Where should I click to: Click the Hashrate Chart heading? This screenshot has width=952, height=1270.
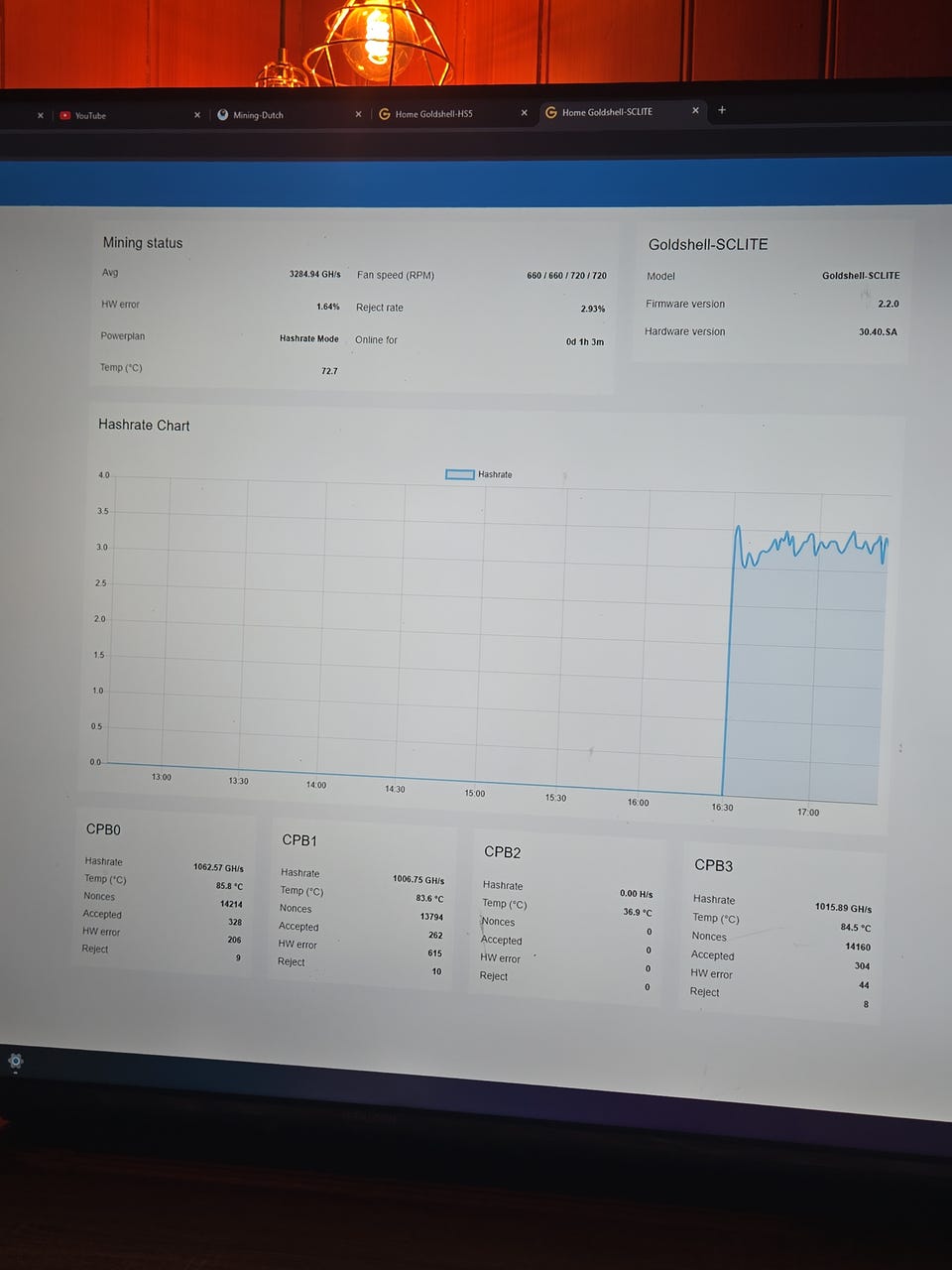pos(144,425)
